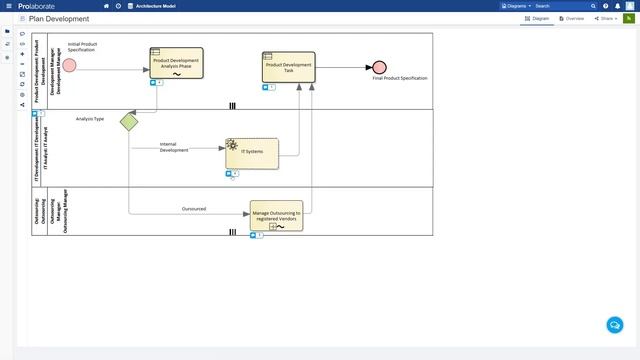Fit the diagram to screen
The width and height of the screenshot is (640, 360).
(x=22, y=74)
